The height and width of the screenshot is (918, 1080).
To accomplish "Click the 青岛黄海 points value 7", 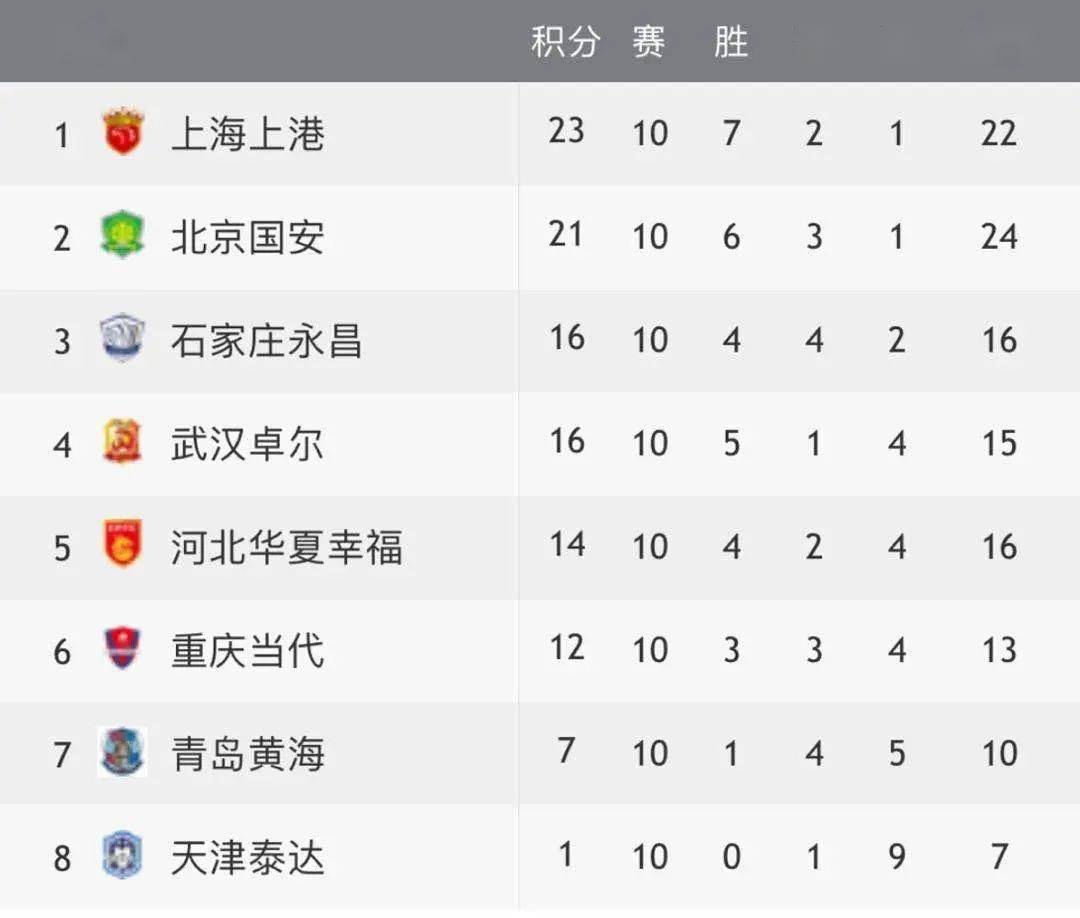I will click(x=566, y=751).
